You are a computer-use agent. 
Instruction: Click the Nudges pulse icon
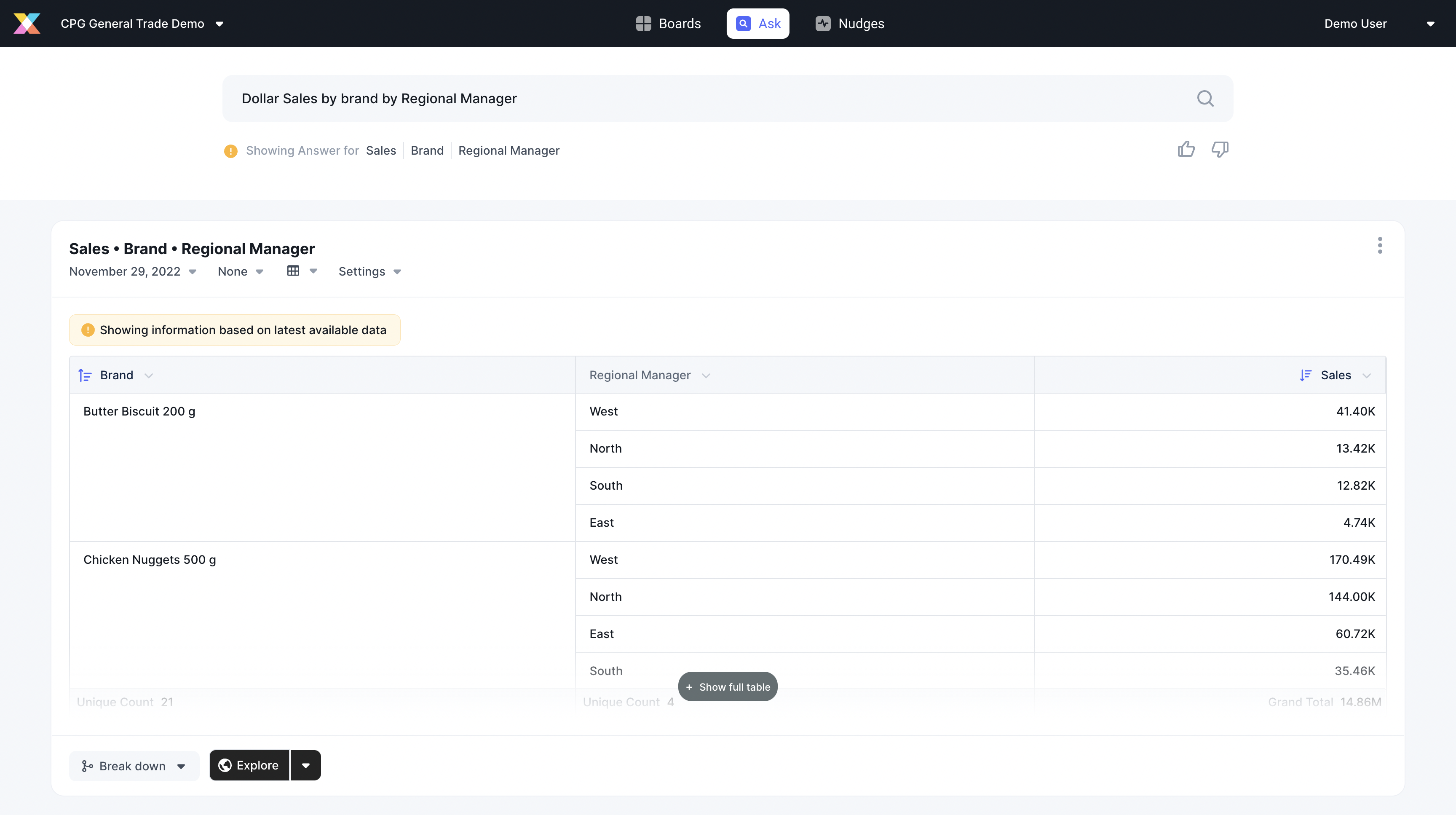[x=823, y=23]
